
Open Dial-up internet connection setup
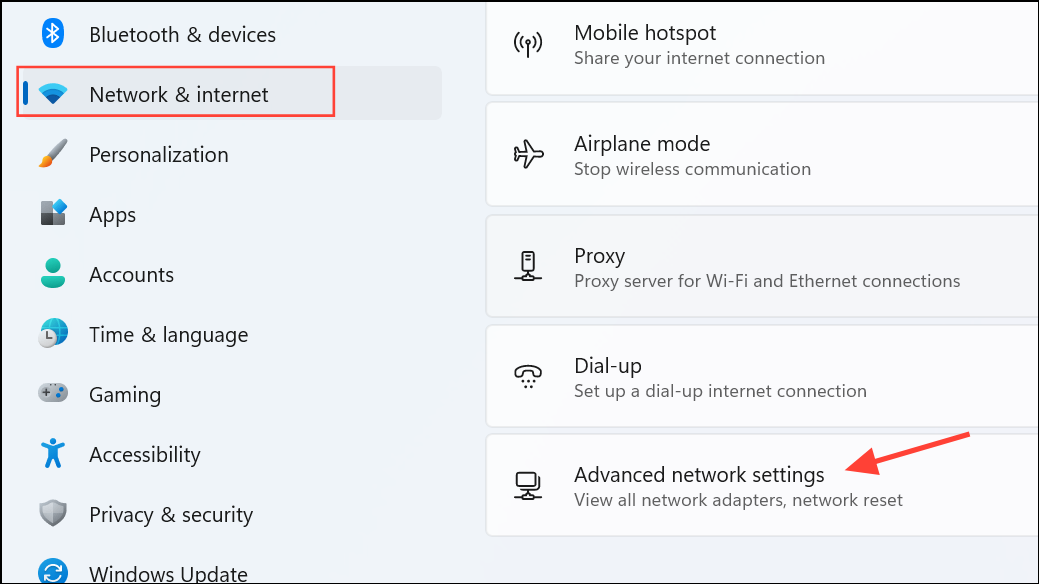pyautogui.click(x=762, y=377)
